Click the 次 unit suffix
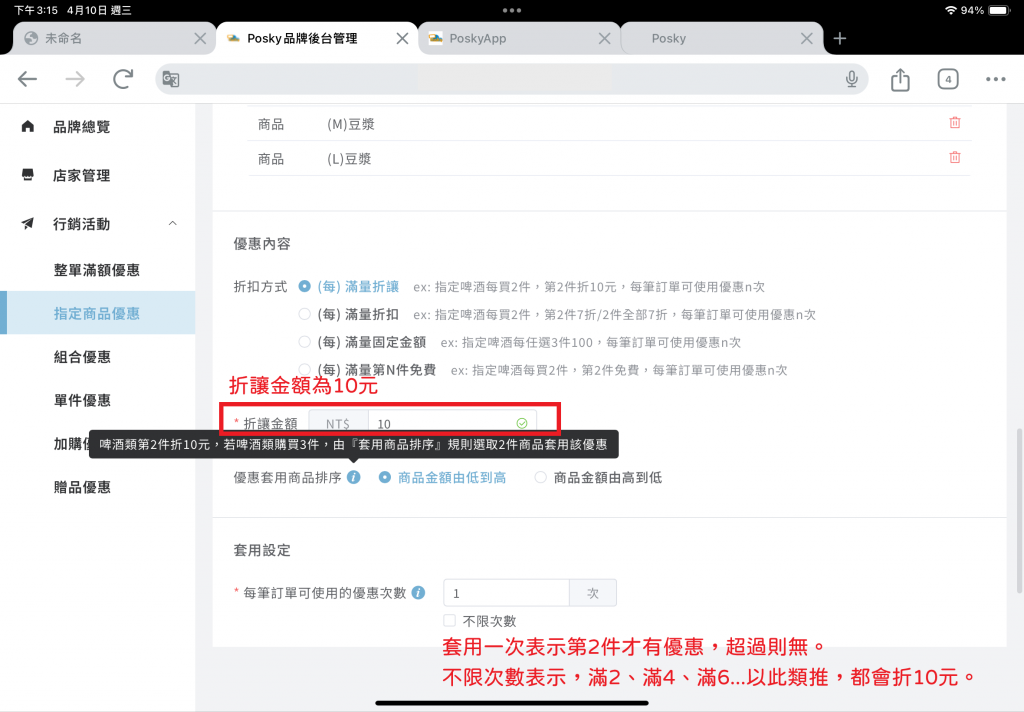Viewport: 1024px width, 712px height. coord(593,592)
